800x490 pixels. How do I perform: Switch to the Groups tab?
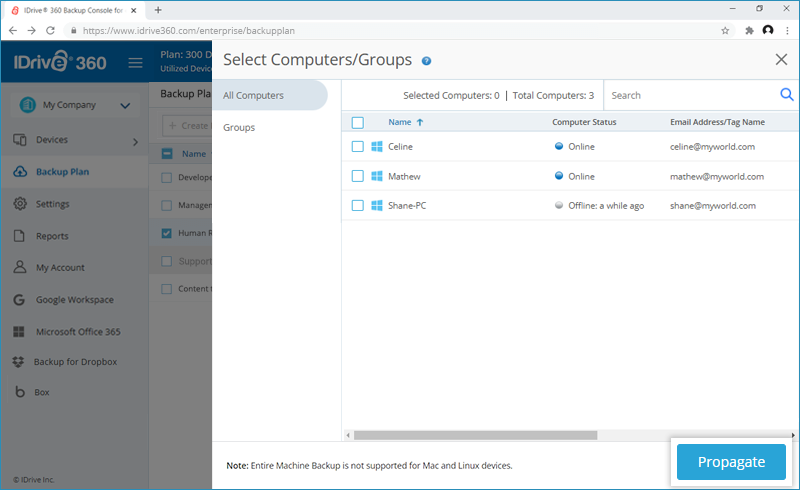click(239, 128)
